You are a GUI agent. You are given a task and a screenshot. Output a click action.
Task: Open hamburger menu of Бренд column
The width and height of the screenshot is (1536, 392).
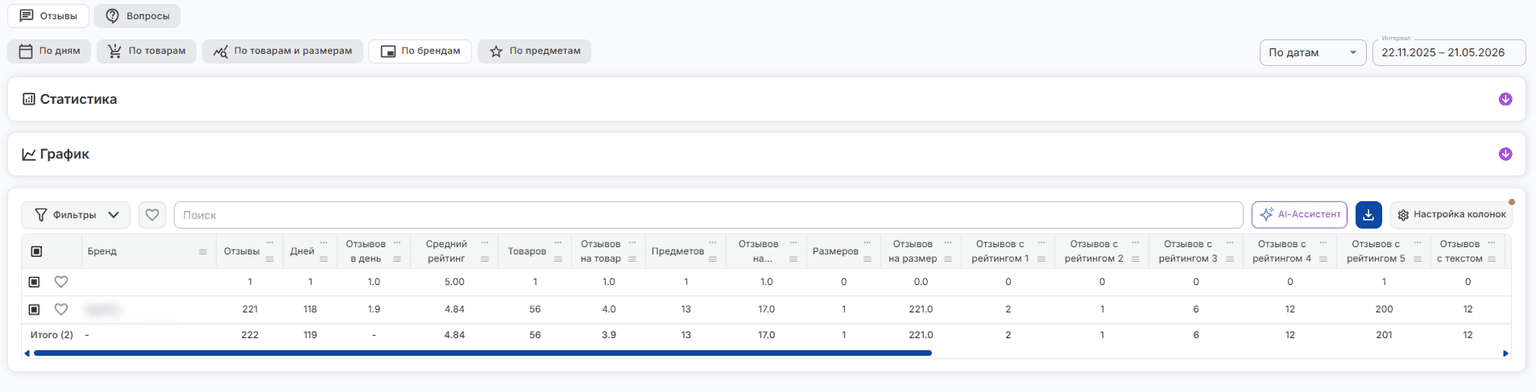[203, 252]
